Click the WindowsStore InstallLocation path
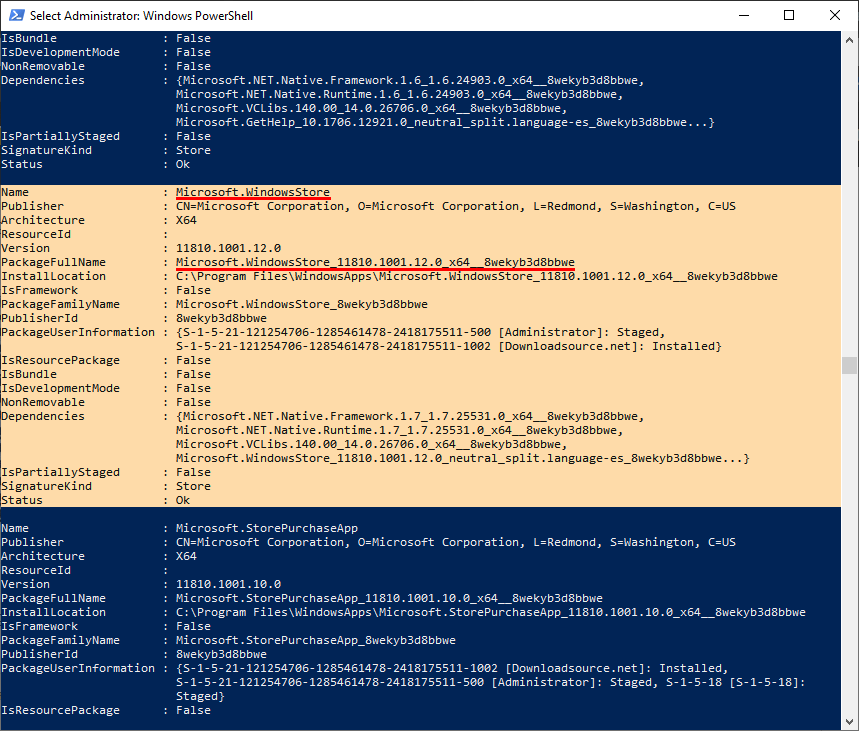Image resolution: width=859 pixels, height=731 pixels. [477, 276]
